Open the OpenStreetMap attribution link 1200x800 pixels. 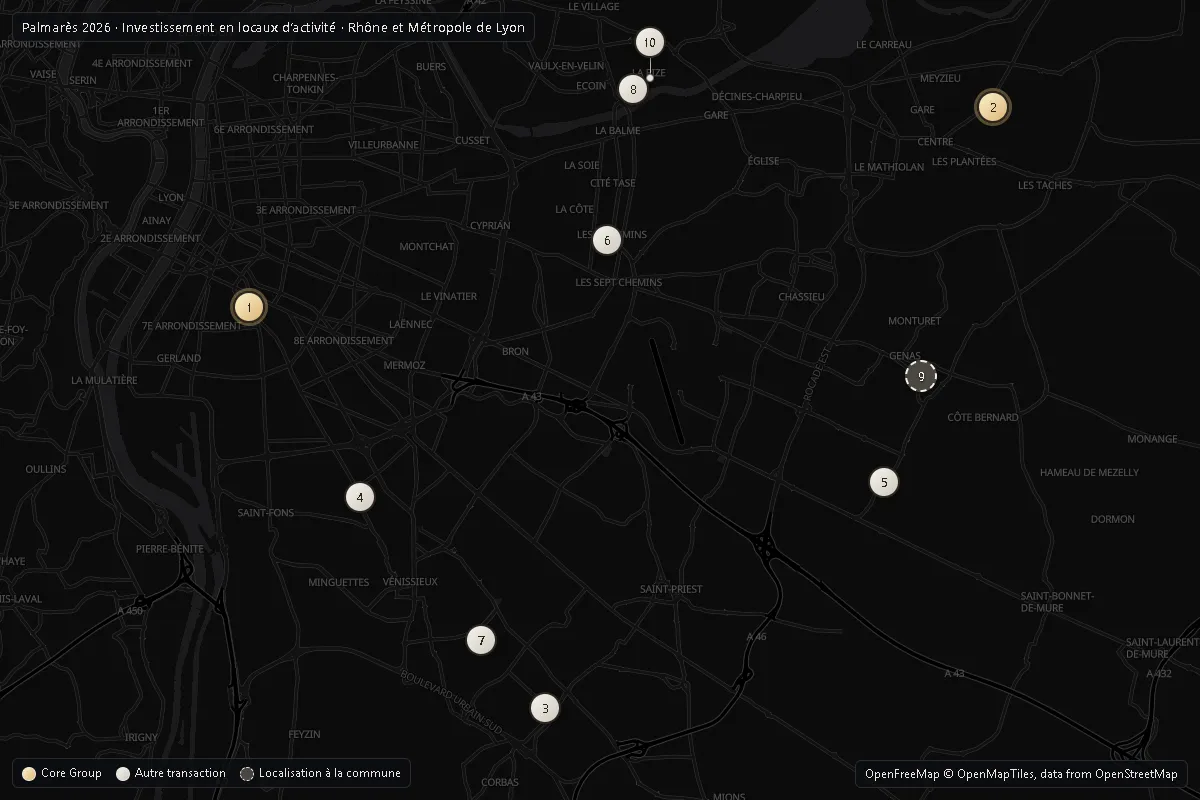[1137, 774]
